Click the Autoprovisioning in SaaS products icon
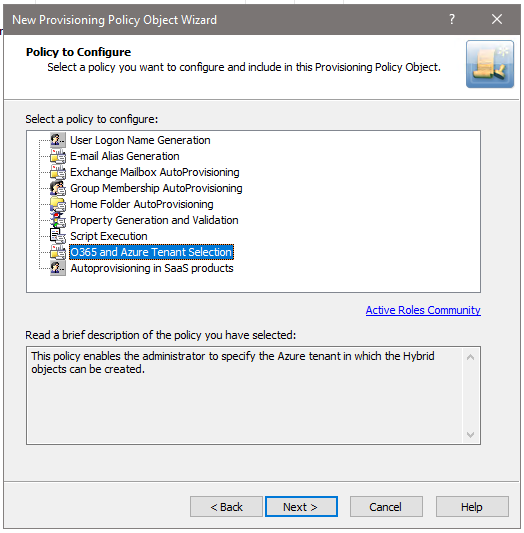 [58, 268]
